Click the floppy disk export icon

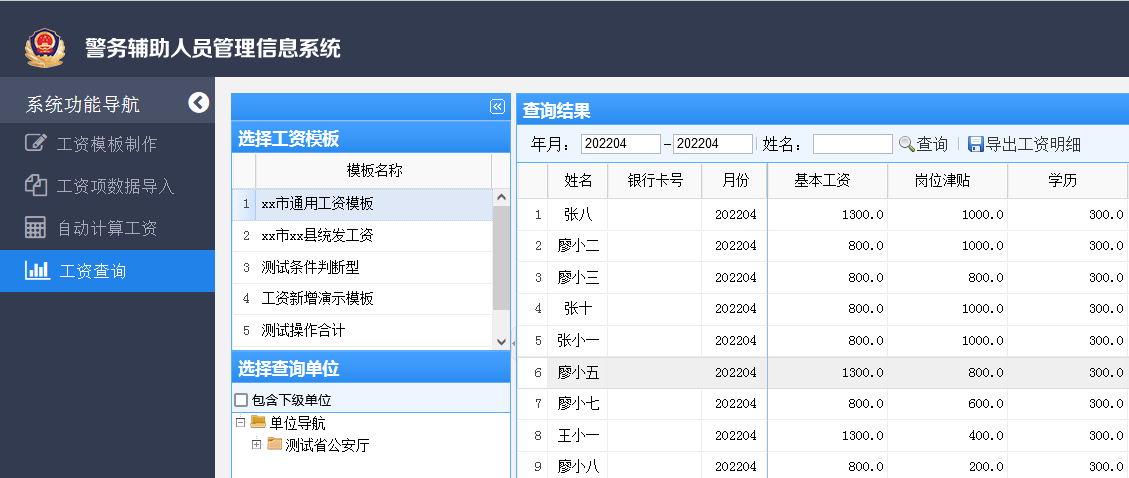(x=975, y=144)
